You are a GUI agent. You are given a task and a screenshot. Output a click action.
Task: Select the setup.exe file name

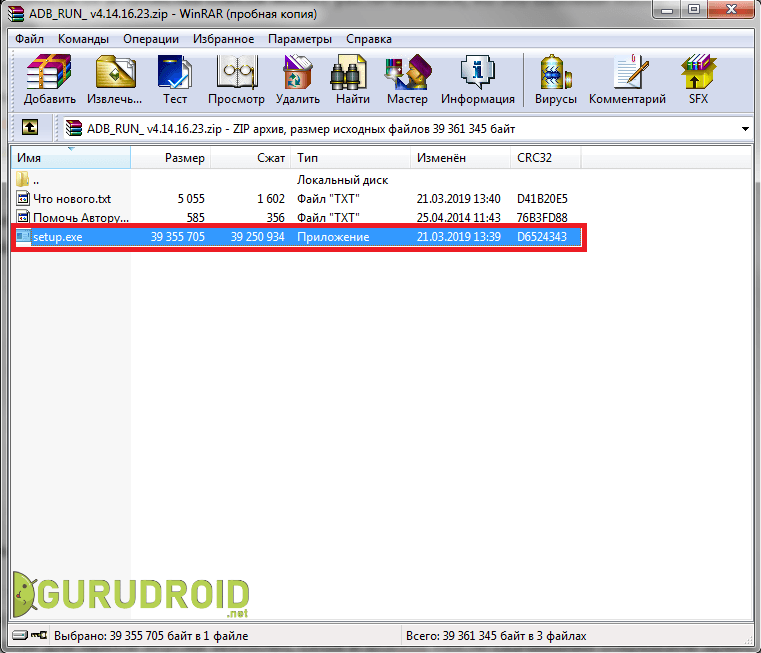pyautogui.click(x=57, y=237)
